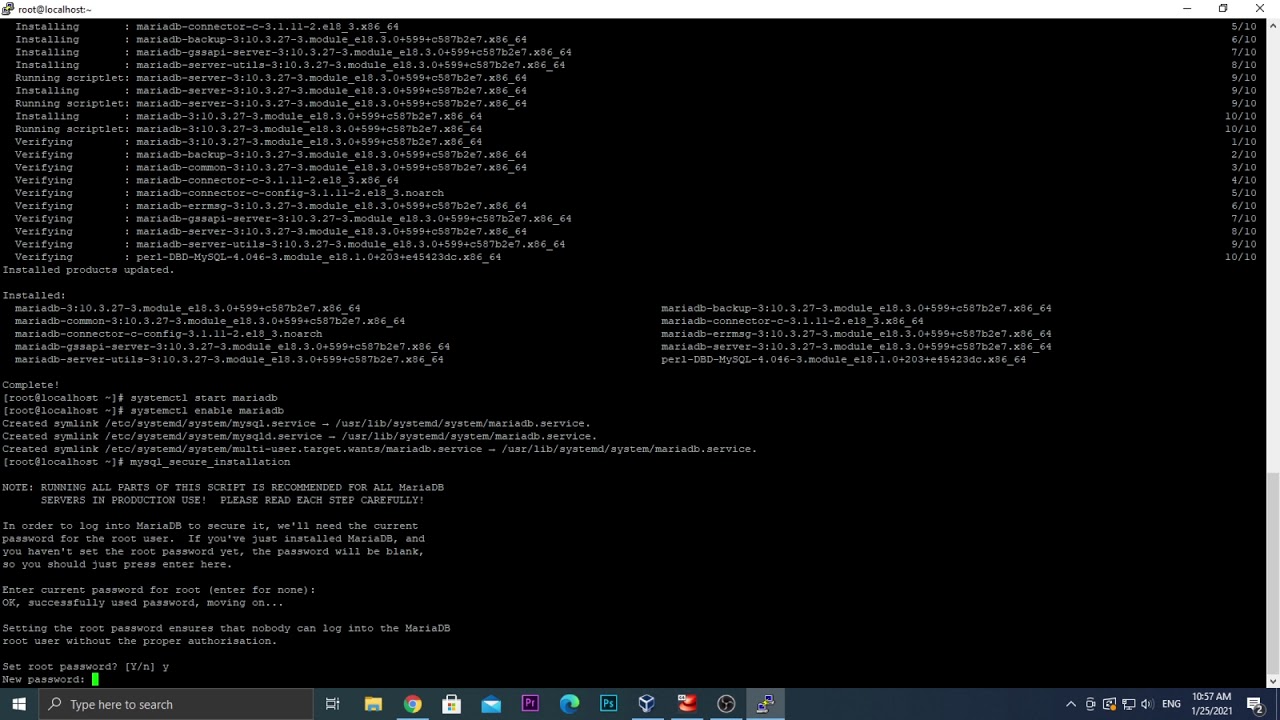Screen dimensions: 1280x720
Task: Open VirtualBox from the taskbar
Action: point(647,704)
